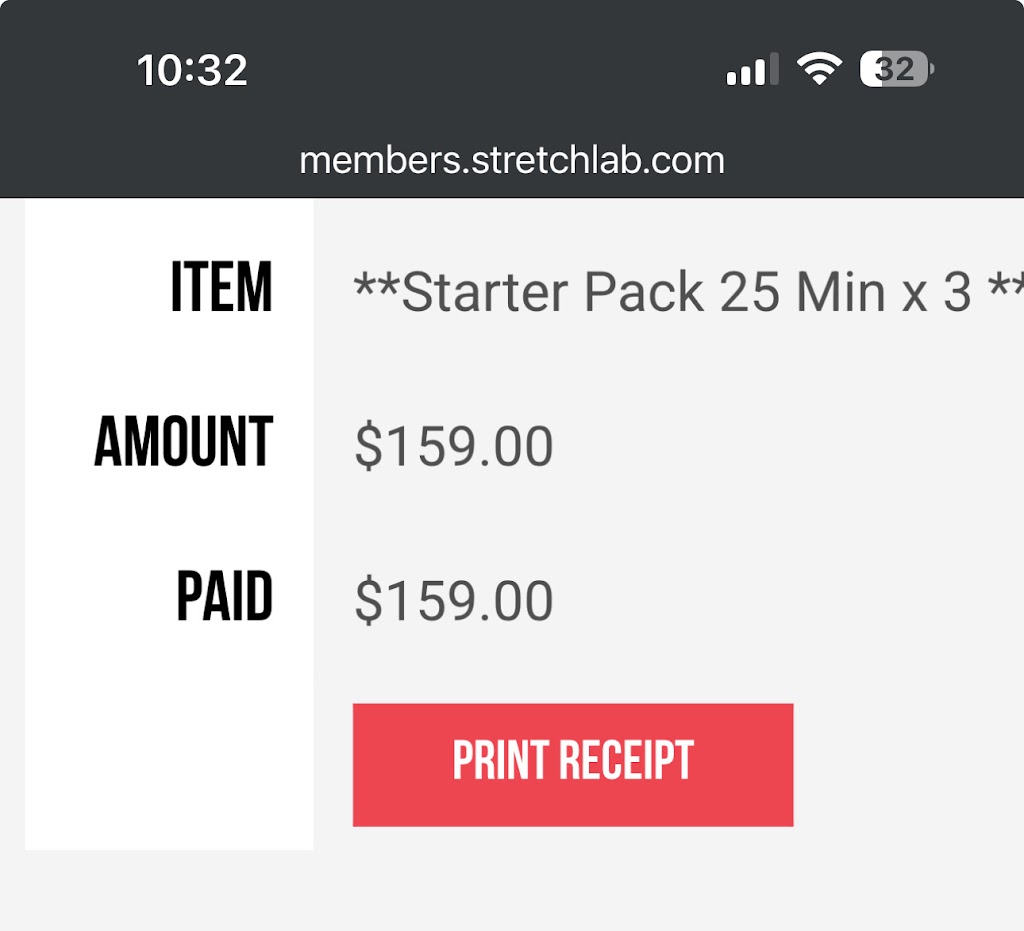Tap the battery indicator showing 32
1024x931 pixels.
(897, 70)
